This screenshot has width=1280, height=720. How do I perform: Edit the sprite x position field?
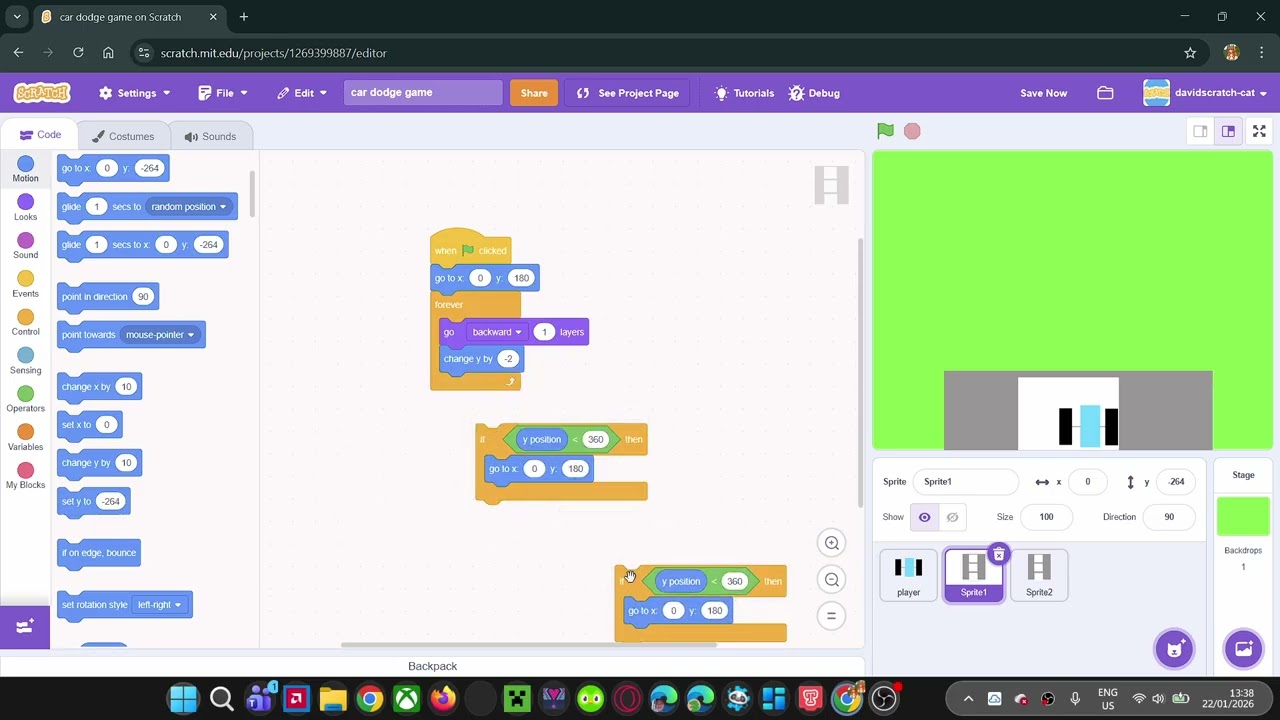click(1087, 482)
